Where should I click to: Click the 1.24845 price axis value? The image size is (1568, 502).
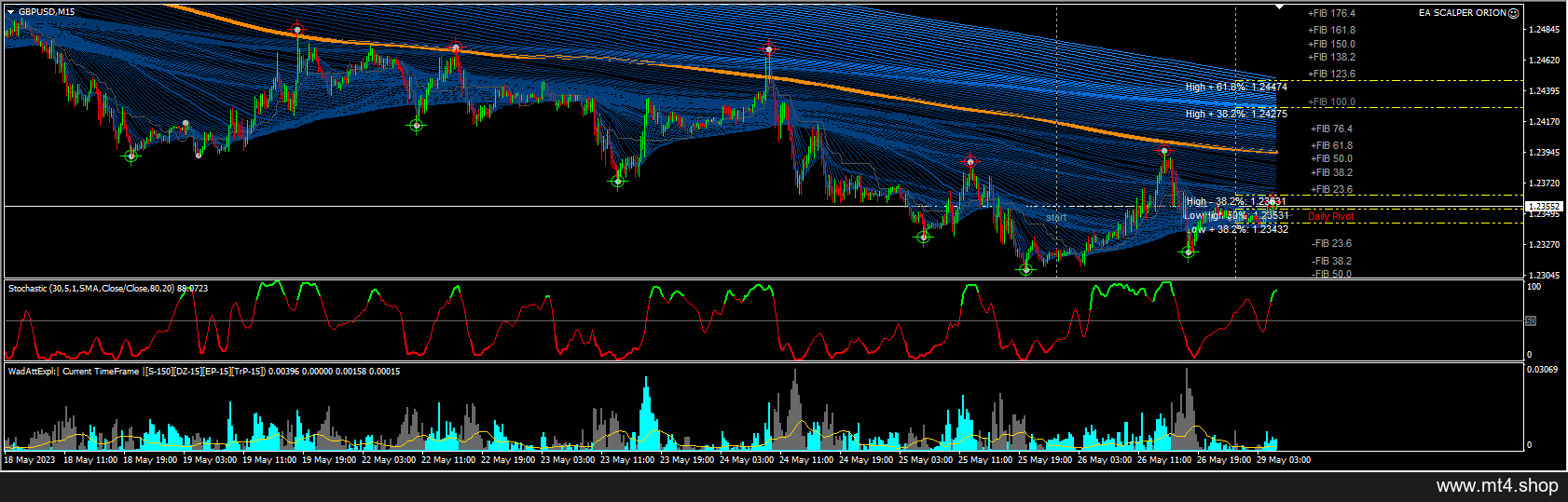point(1545,30)
